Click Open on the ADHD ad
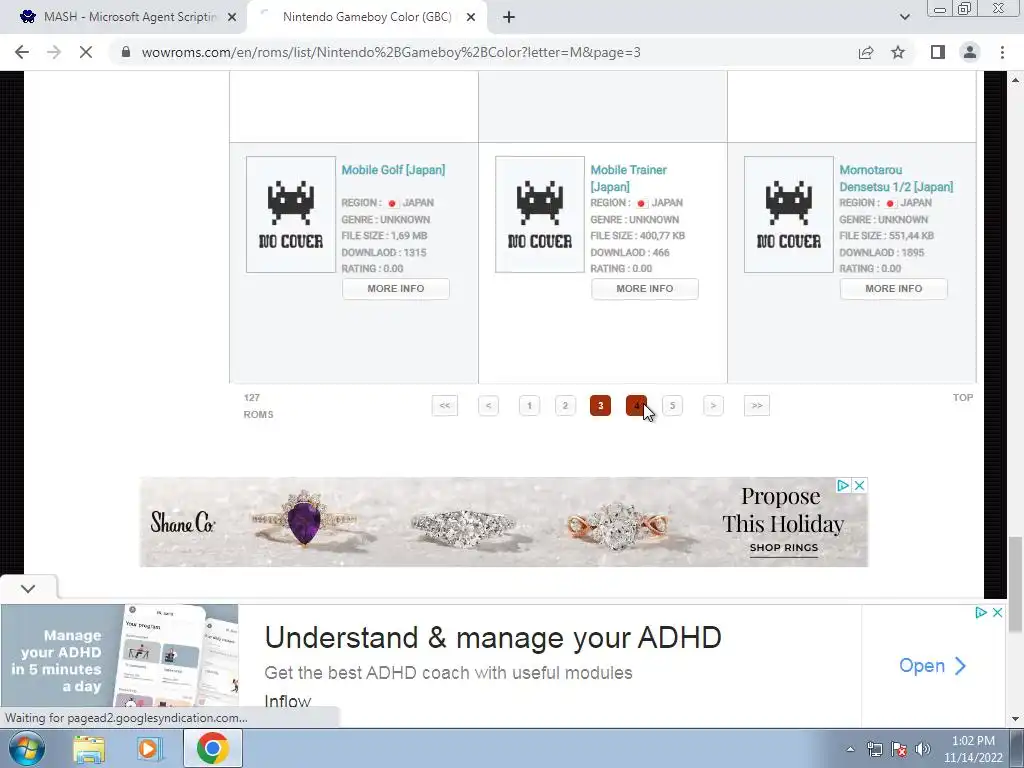 click(932, 665)
